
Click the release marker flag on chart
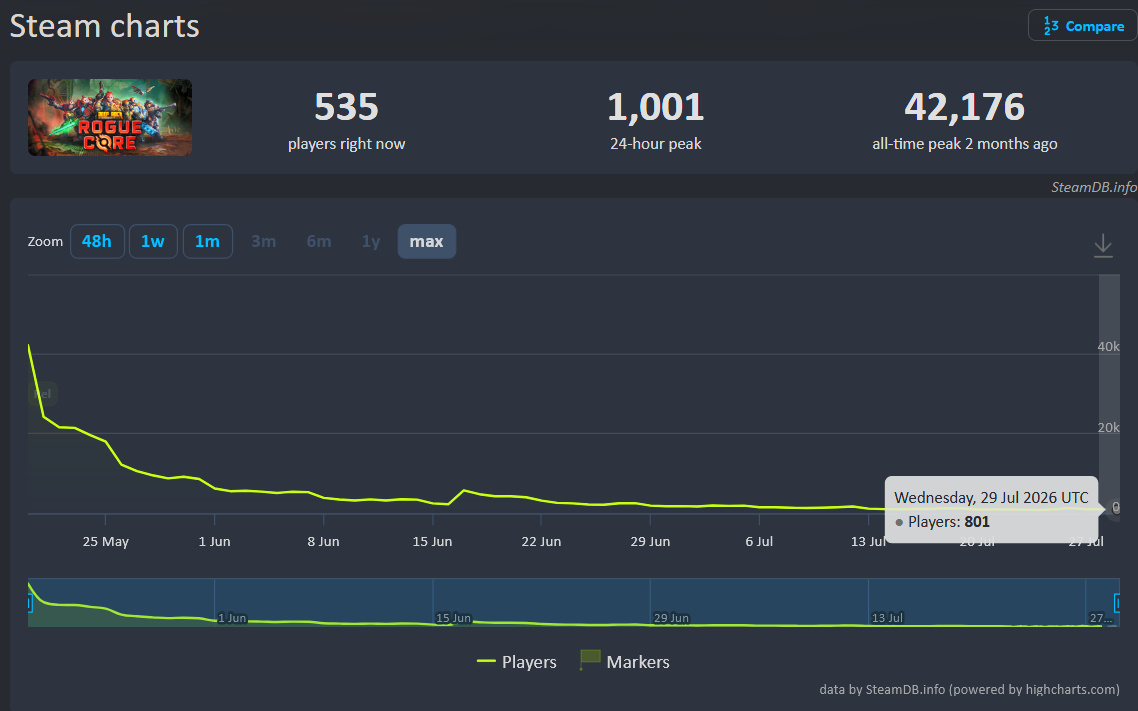point(42,394)
